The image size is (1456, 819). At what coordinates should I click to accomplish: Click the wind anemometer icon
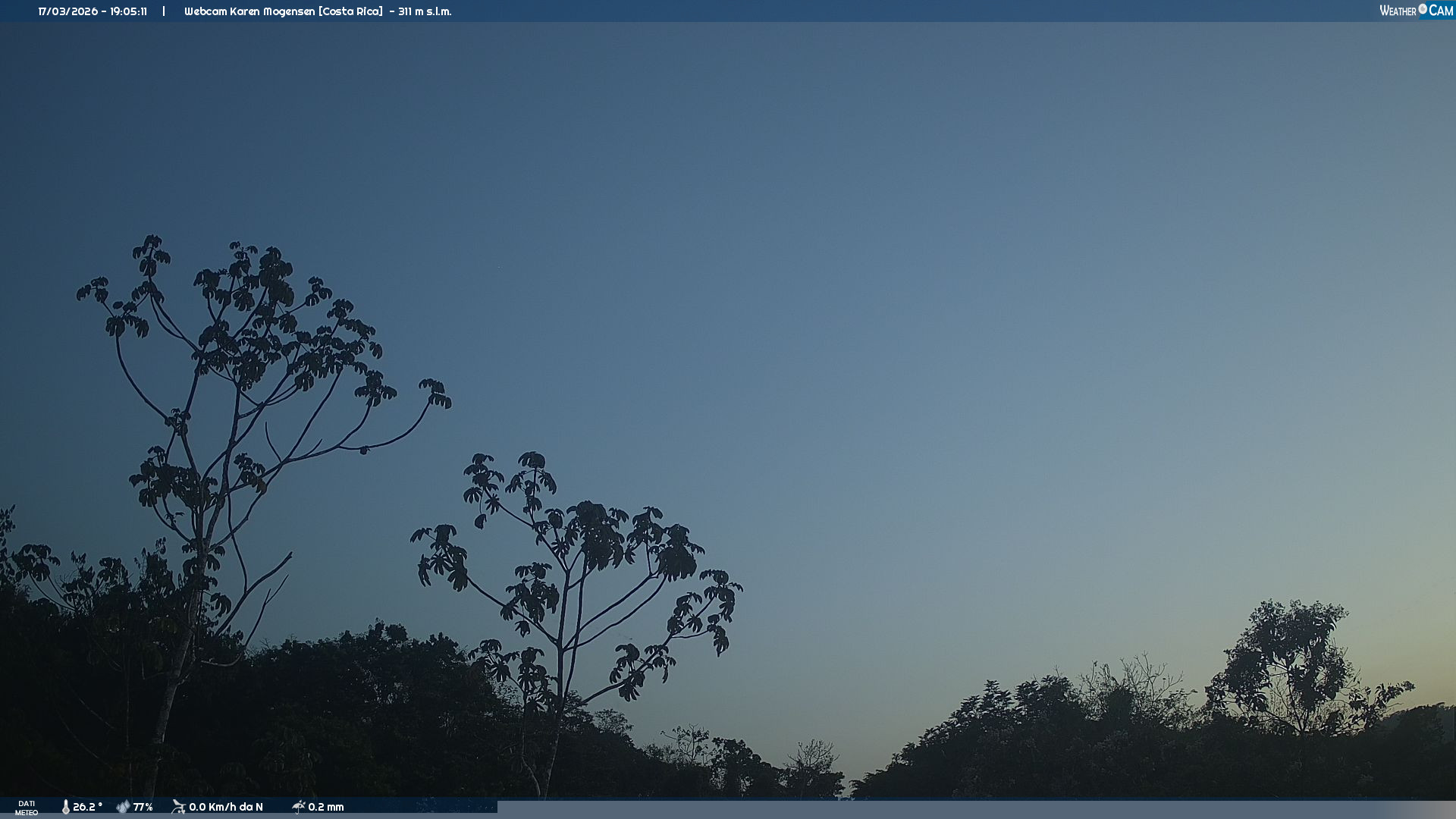pyautogui.click(x=178, y=807)
